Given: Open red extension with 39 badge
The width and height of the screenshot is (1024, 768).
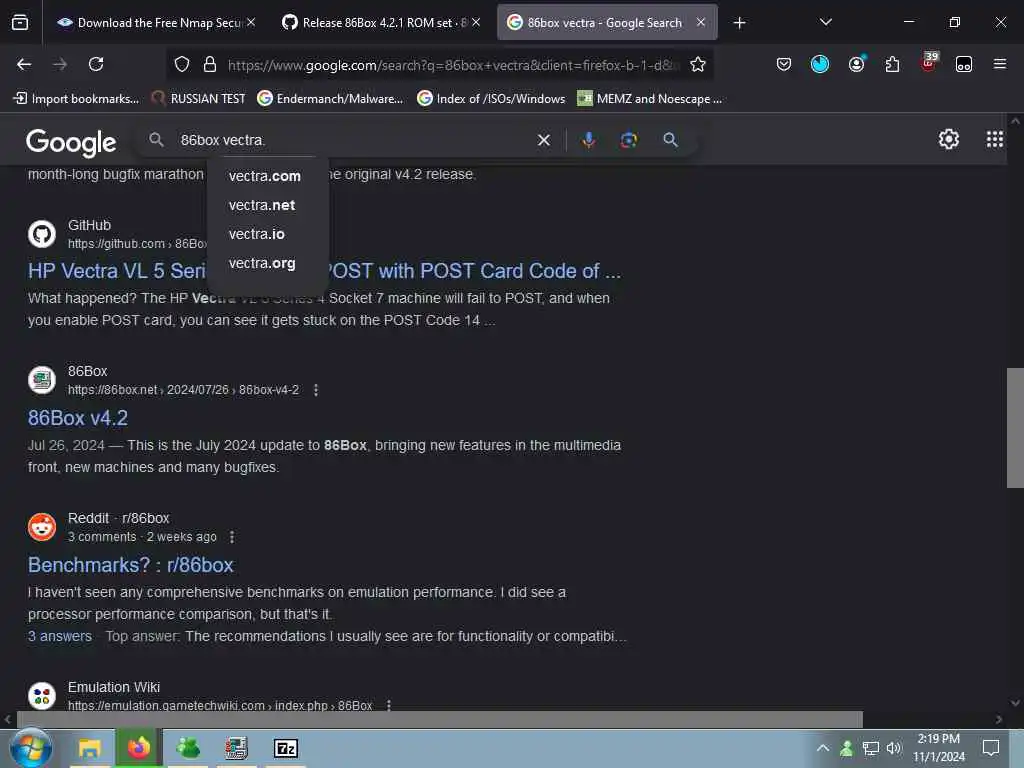Looking at the screenshot, I should 929,62.
